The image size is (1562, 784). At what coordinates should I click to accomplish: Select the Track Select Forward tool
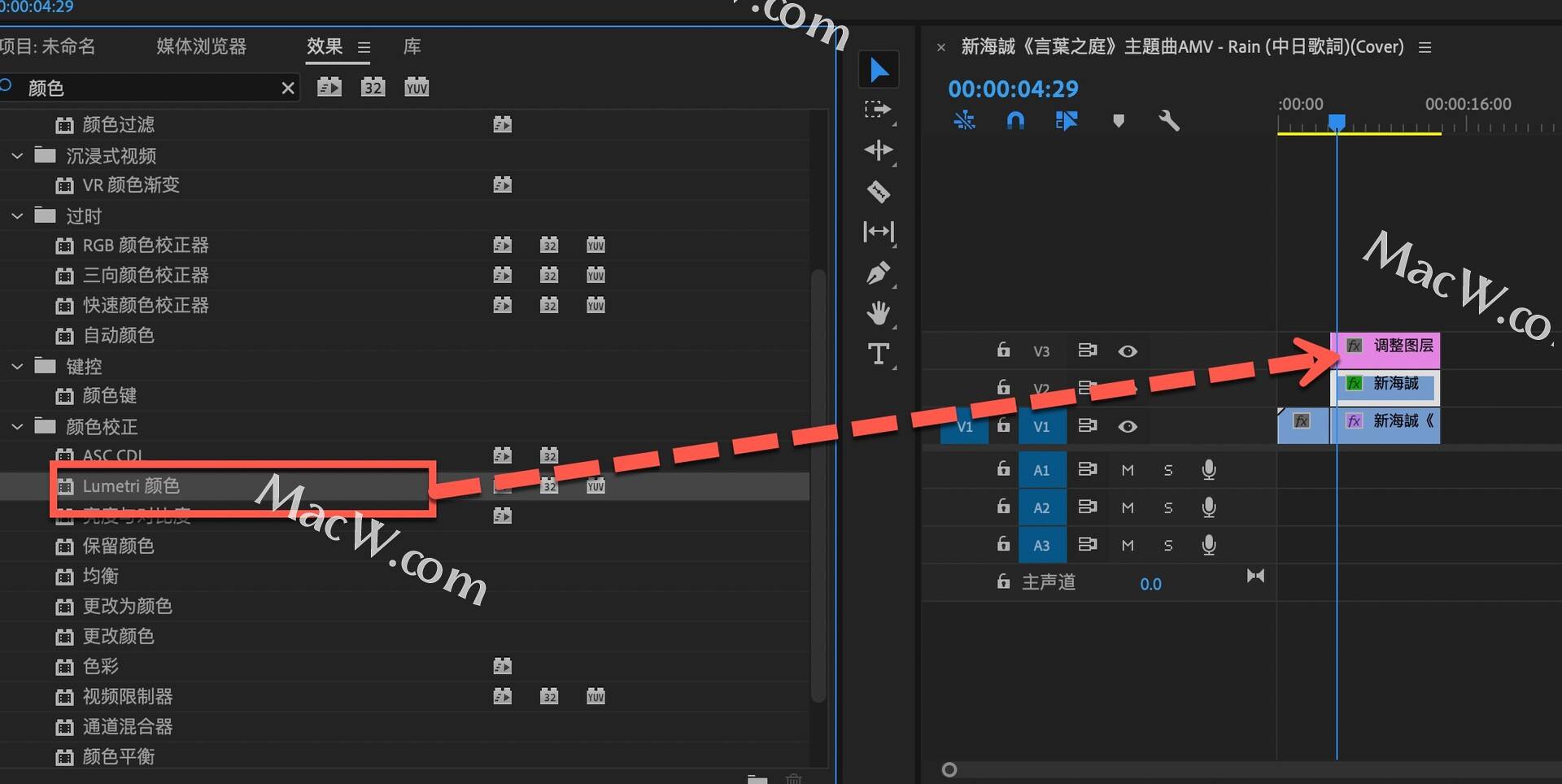pos(879,109)
